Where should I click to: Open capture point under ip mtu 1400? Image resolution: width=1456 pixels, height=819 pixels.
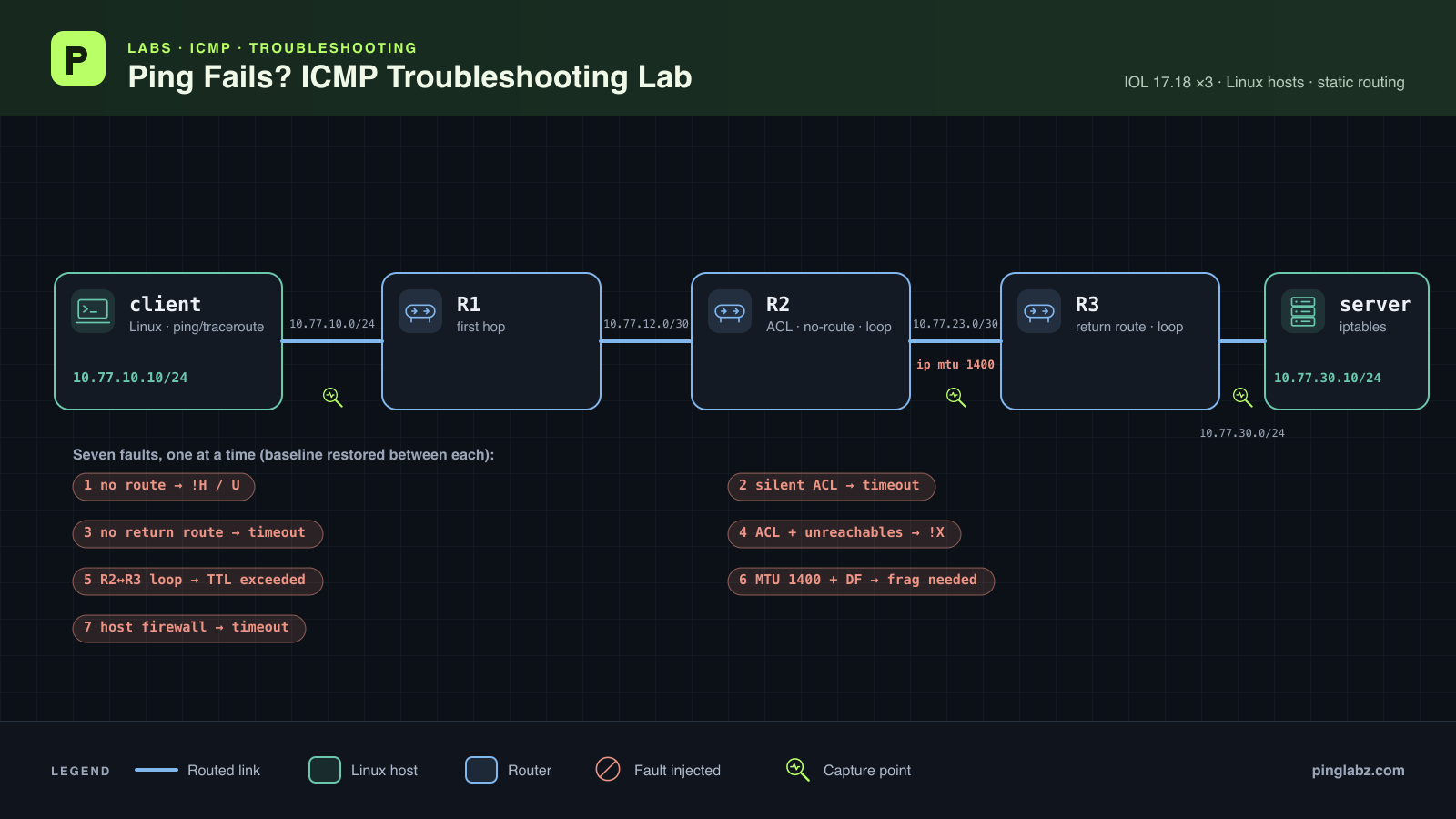coord(955,398)
